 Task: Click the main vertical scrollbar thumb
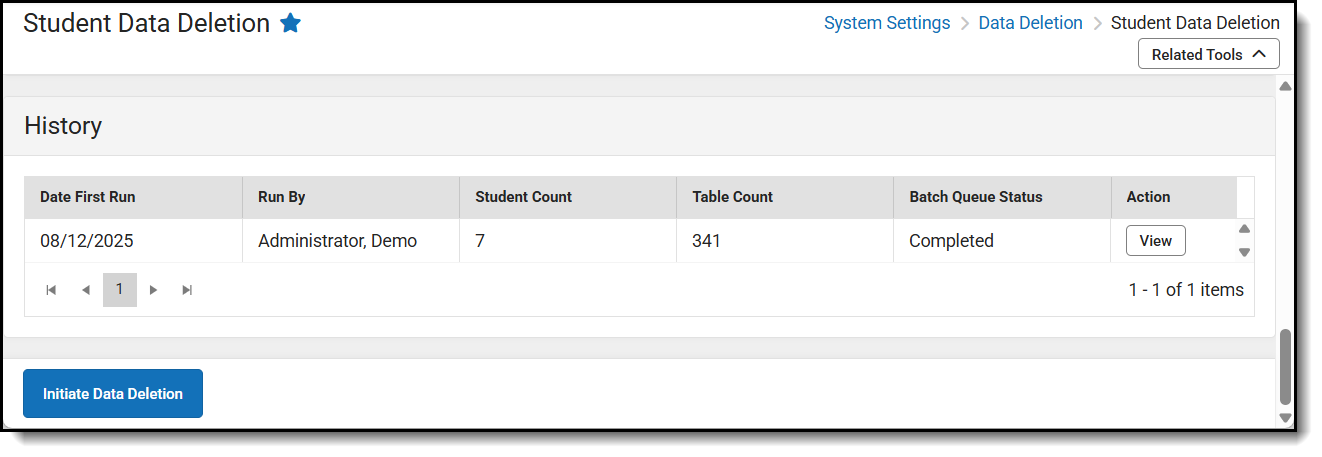[1285, 366]
